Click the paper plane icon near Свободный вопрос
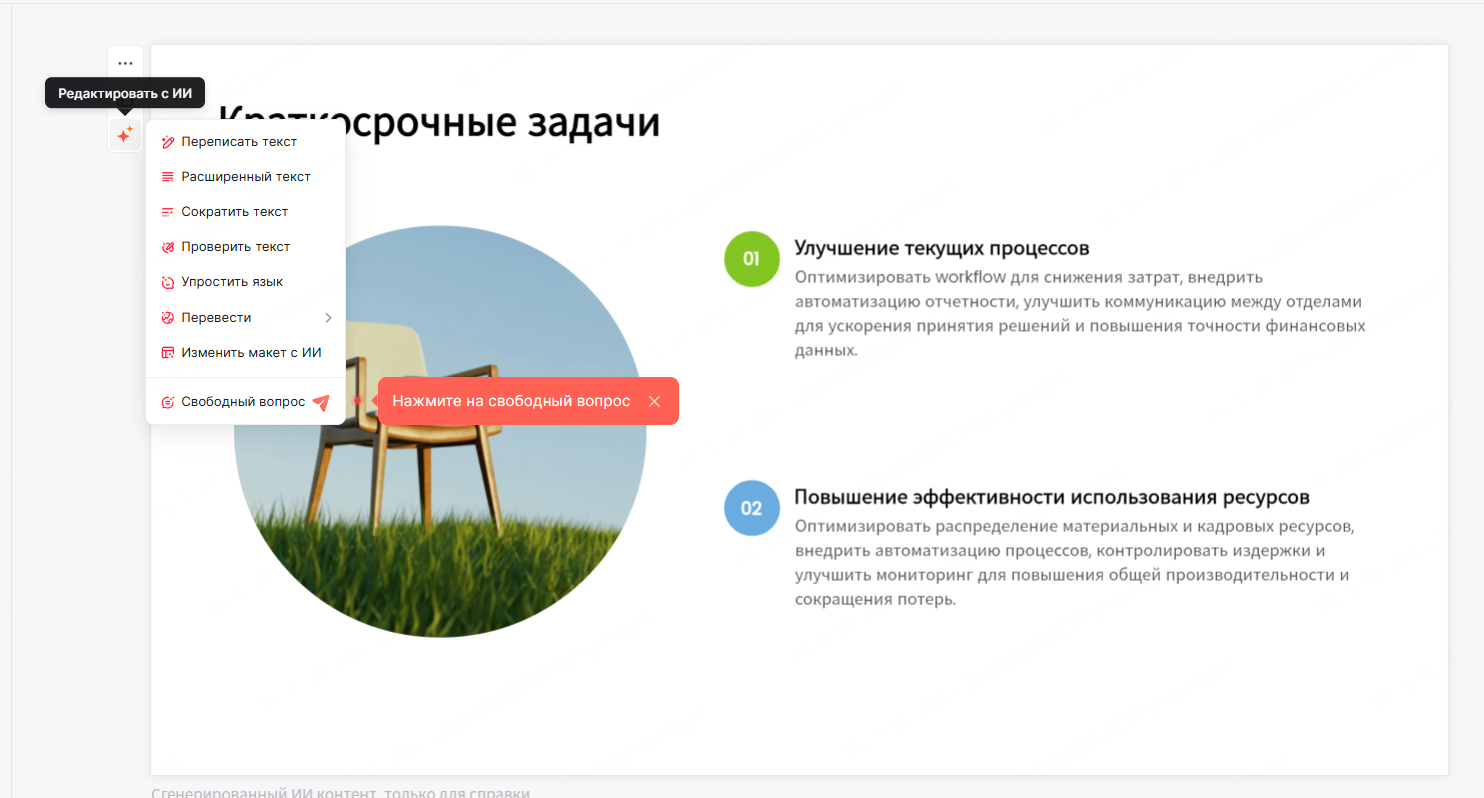Screen dimensions: 1484x798 pos(320,402)
